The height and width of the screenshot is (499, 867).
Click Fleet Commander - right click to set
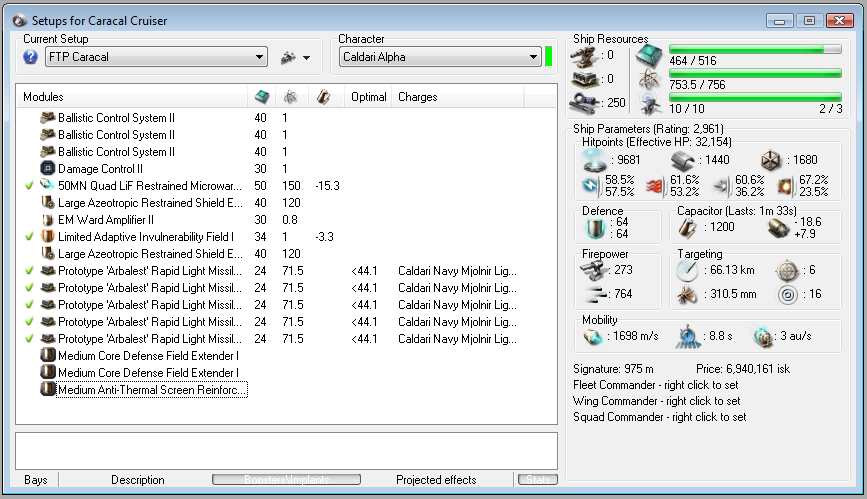click(x=655, y=385)
